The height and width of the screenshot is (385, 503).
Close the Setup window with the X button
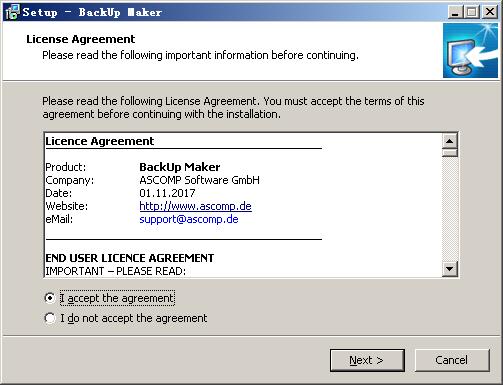[490, 12]
